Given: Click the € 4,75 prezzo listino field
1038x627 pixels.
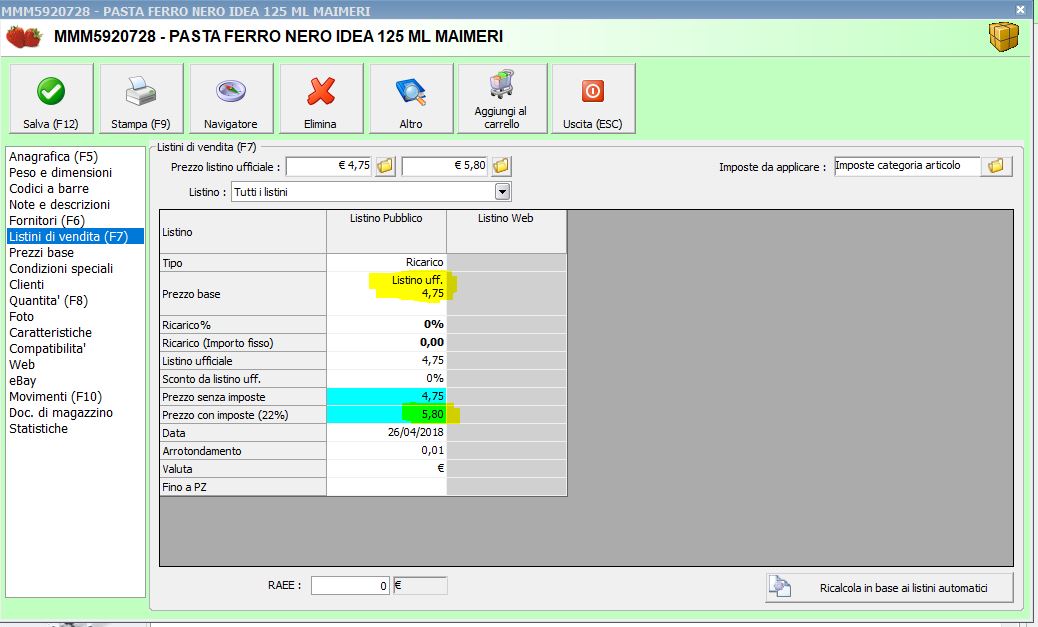Looking at the screenshot, I should coord(330,166).
